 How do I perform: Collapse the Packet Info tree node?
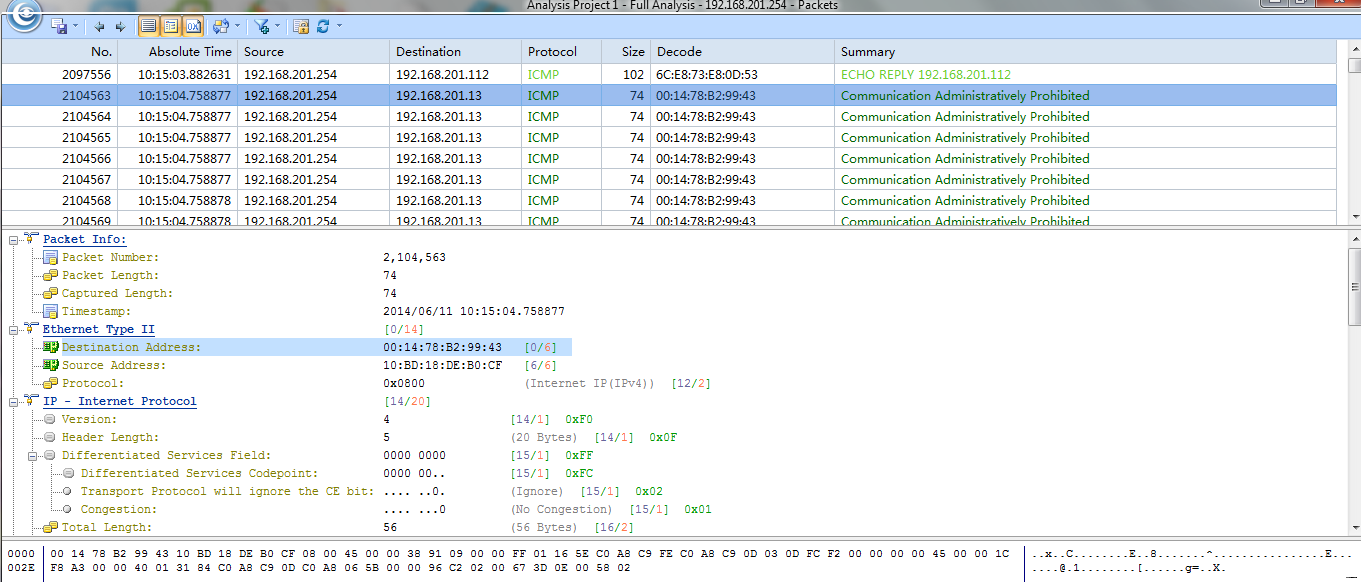(15, 240)
